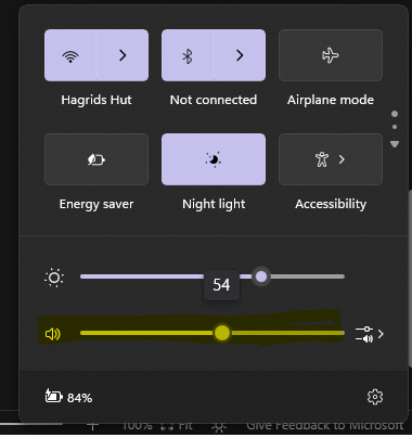Click the brightness slider thumb
The width and height of the screenshot is (412, 435).
click(261, 276)
